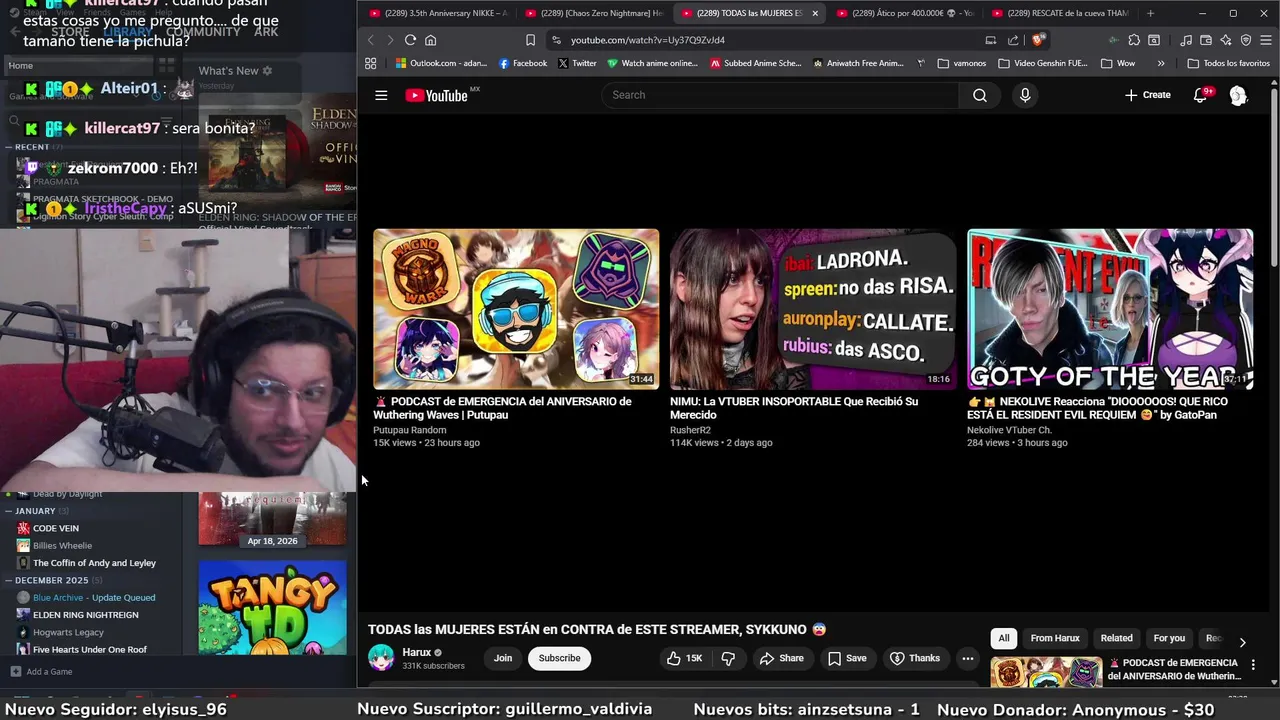Screen dimensions: 1280x720
Task: Save the video with the Save button
Action: tap(847, 658)
